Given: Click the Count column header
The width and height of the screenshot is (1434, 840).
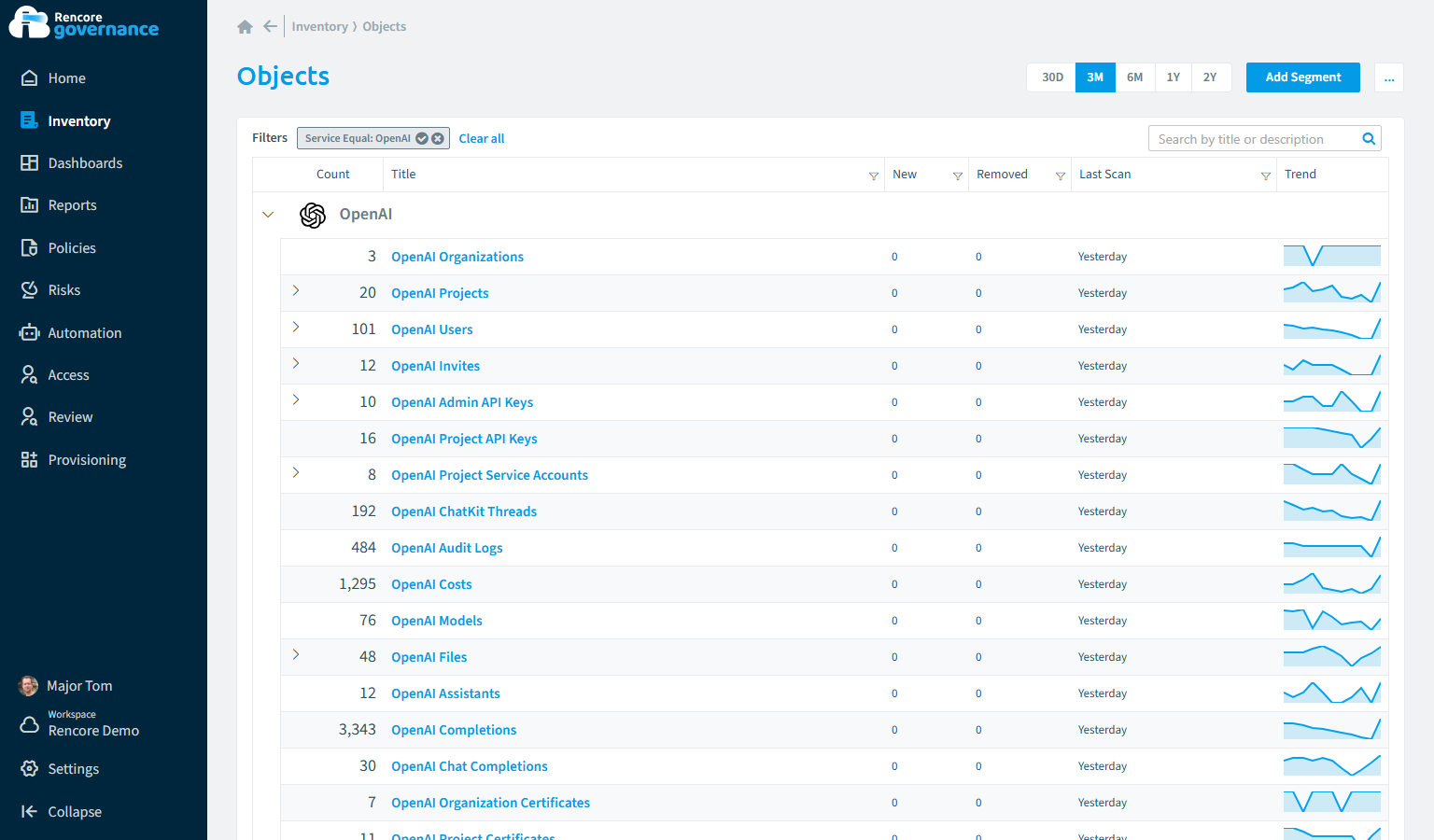Looking at the screenshot, I should tap(333, 175).
